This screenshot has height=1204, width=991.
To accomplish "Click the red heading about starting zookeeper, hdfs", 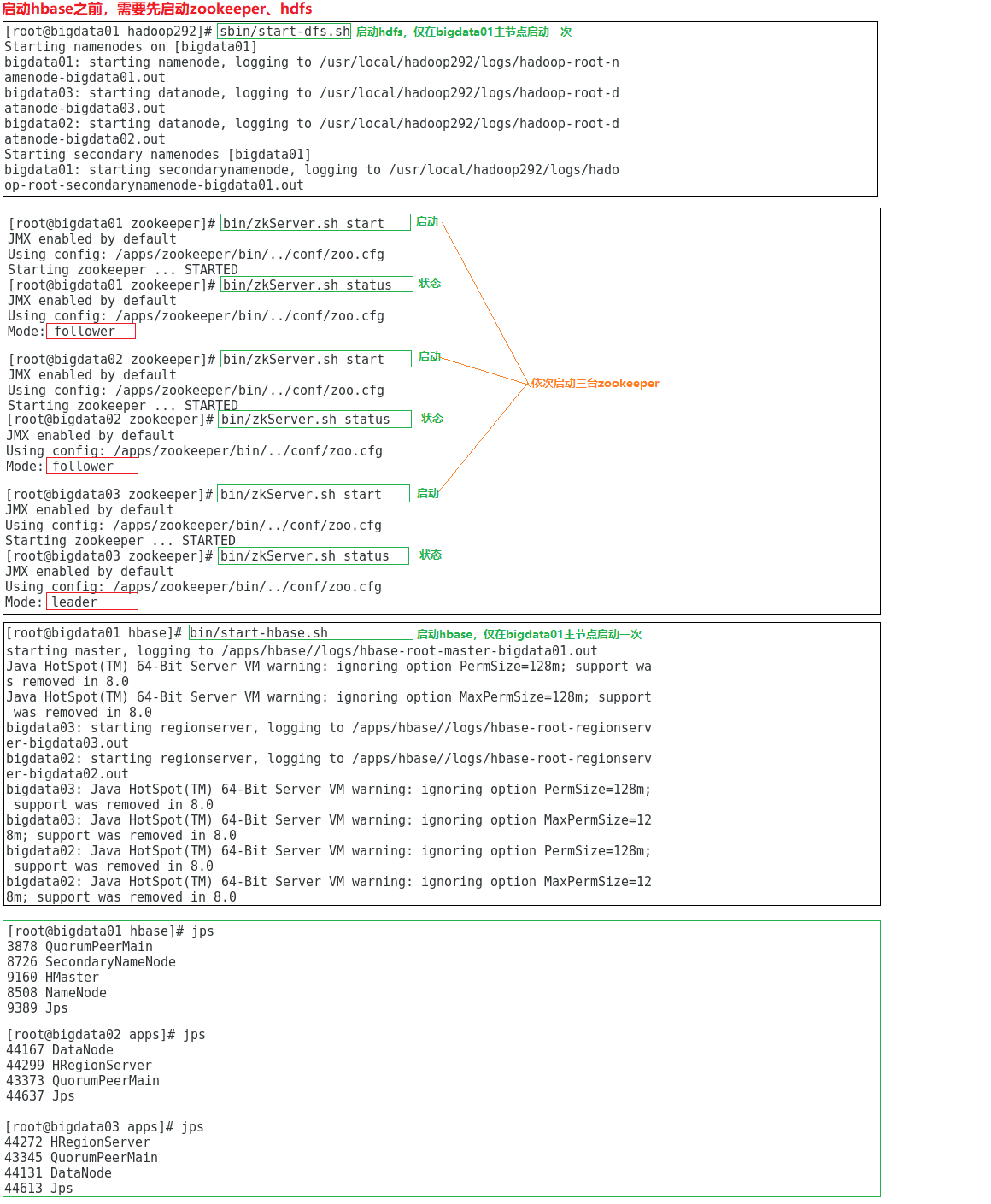I will [x=157, y=9].
